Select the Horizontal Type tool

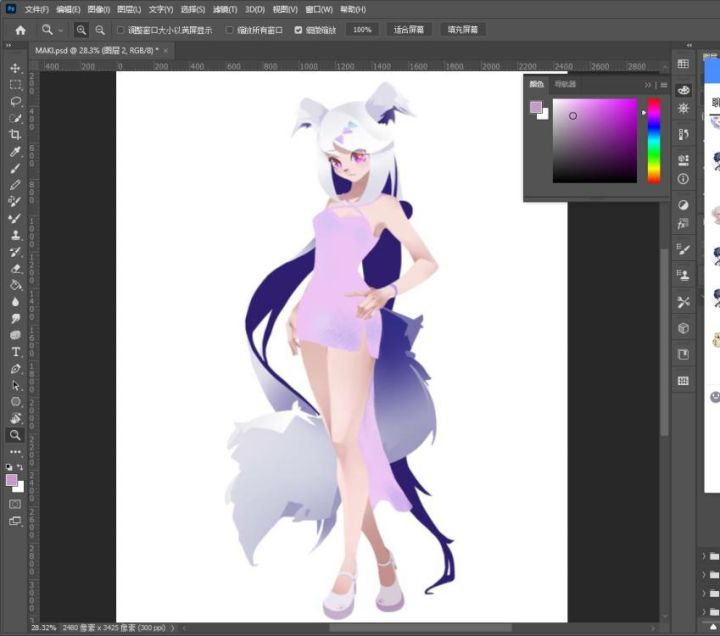tap(15, 352)
